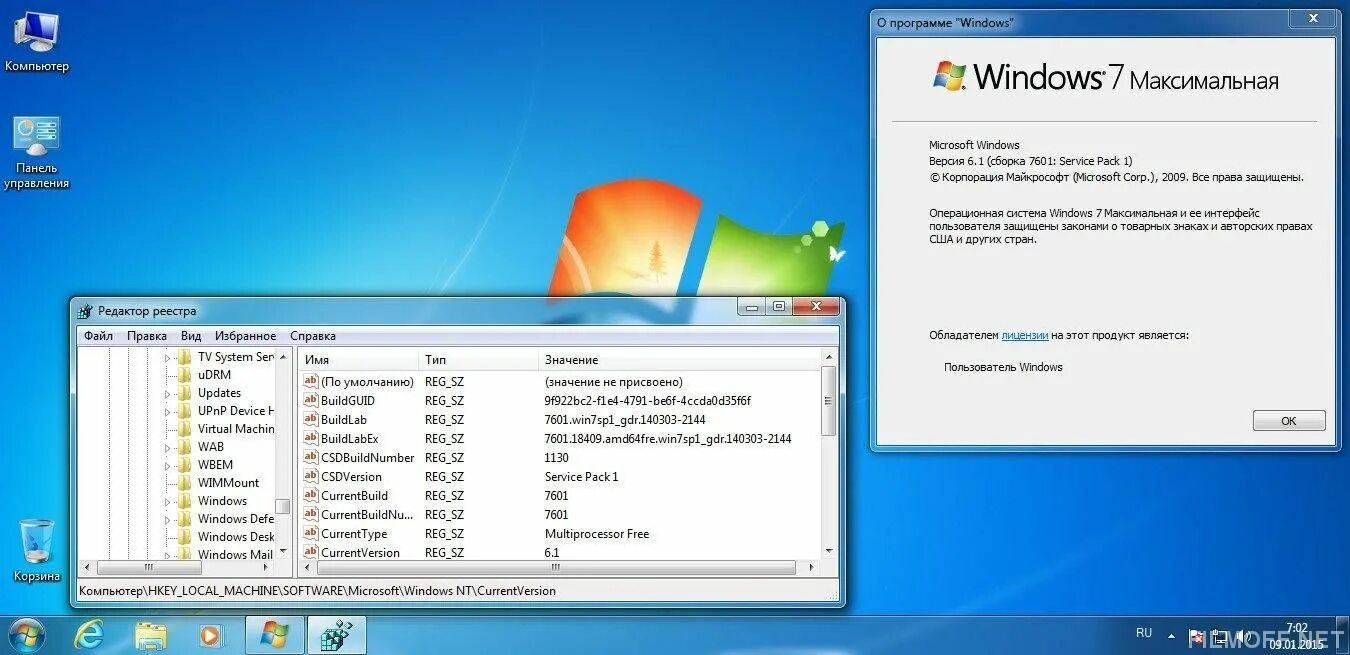1350x655 pixels.
Task: Click tree pane scroll down arrow
Action: point(283,551)
